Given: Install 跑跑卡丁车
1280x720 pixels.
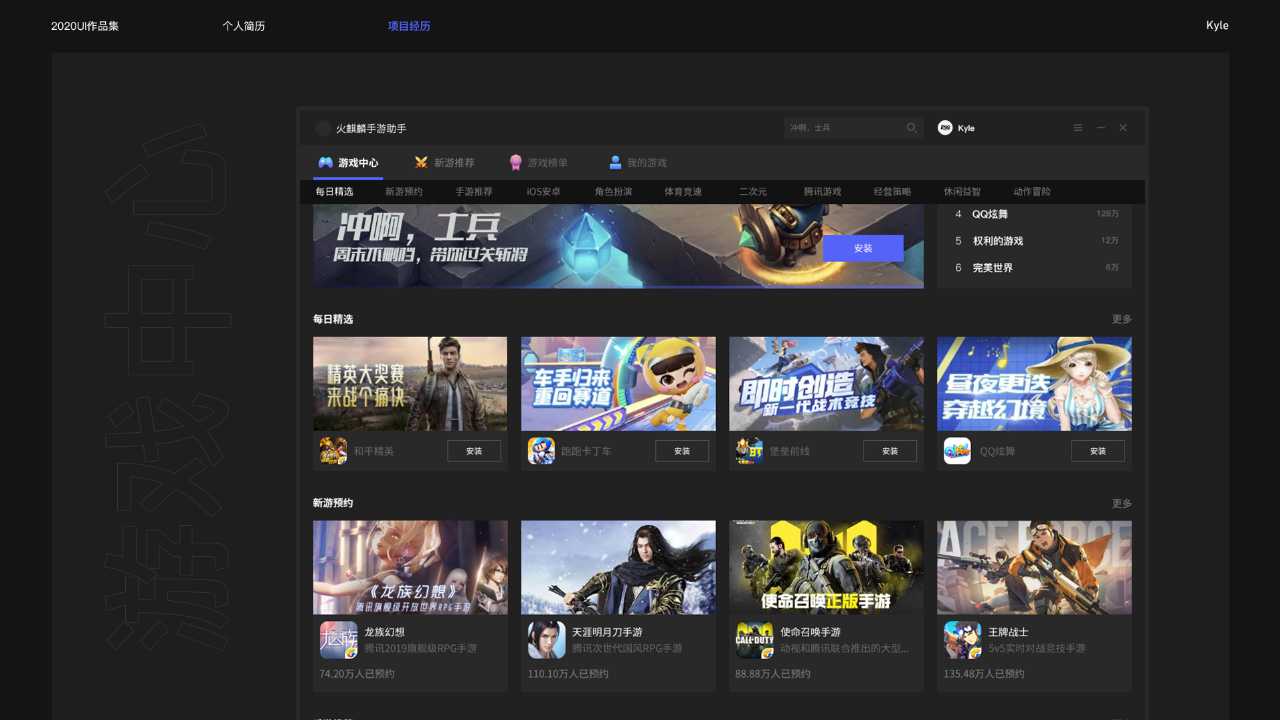Looking at the screenshot, I should [682, 451].
